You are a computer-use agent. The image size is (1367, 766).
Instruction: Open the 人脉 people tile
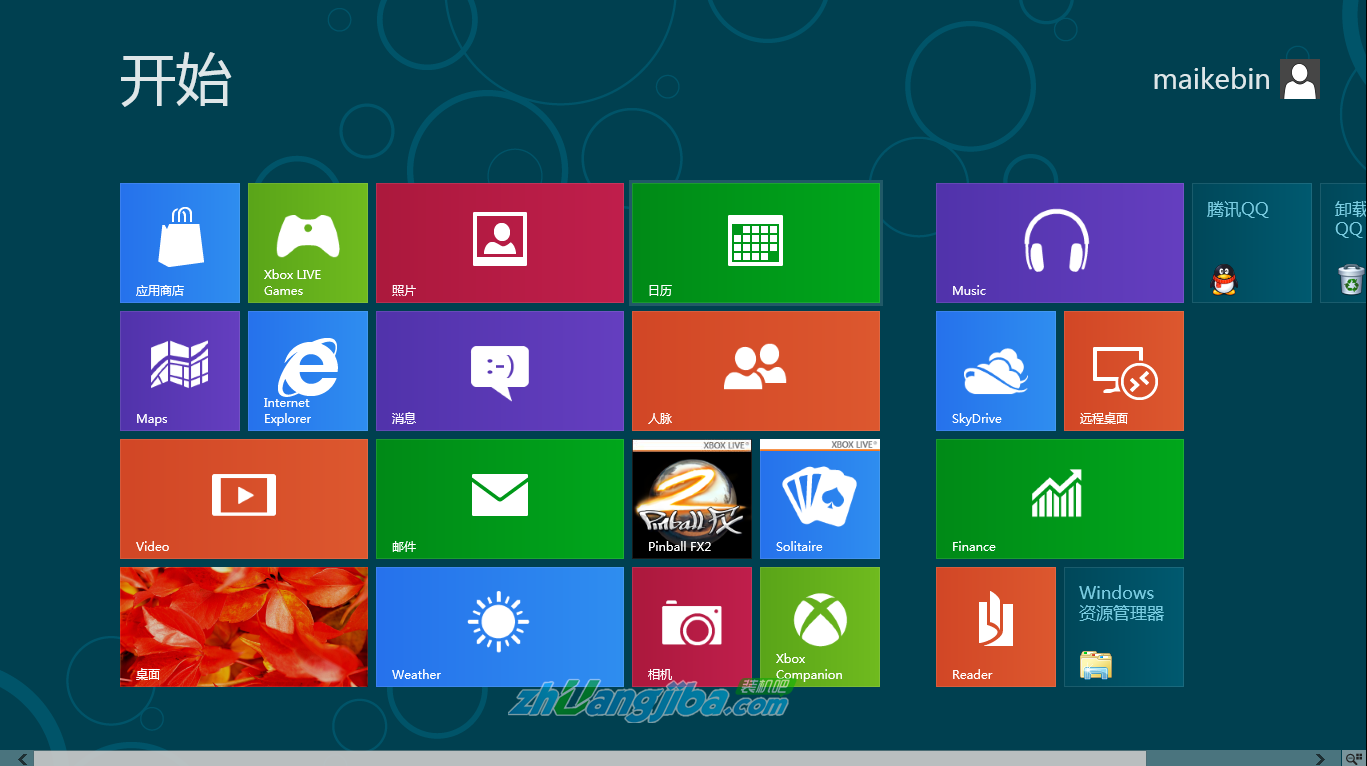[x=755, y=371]
